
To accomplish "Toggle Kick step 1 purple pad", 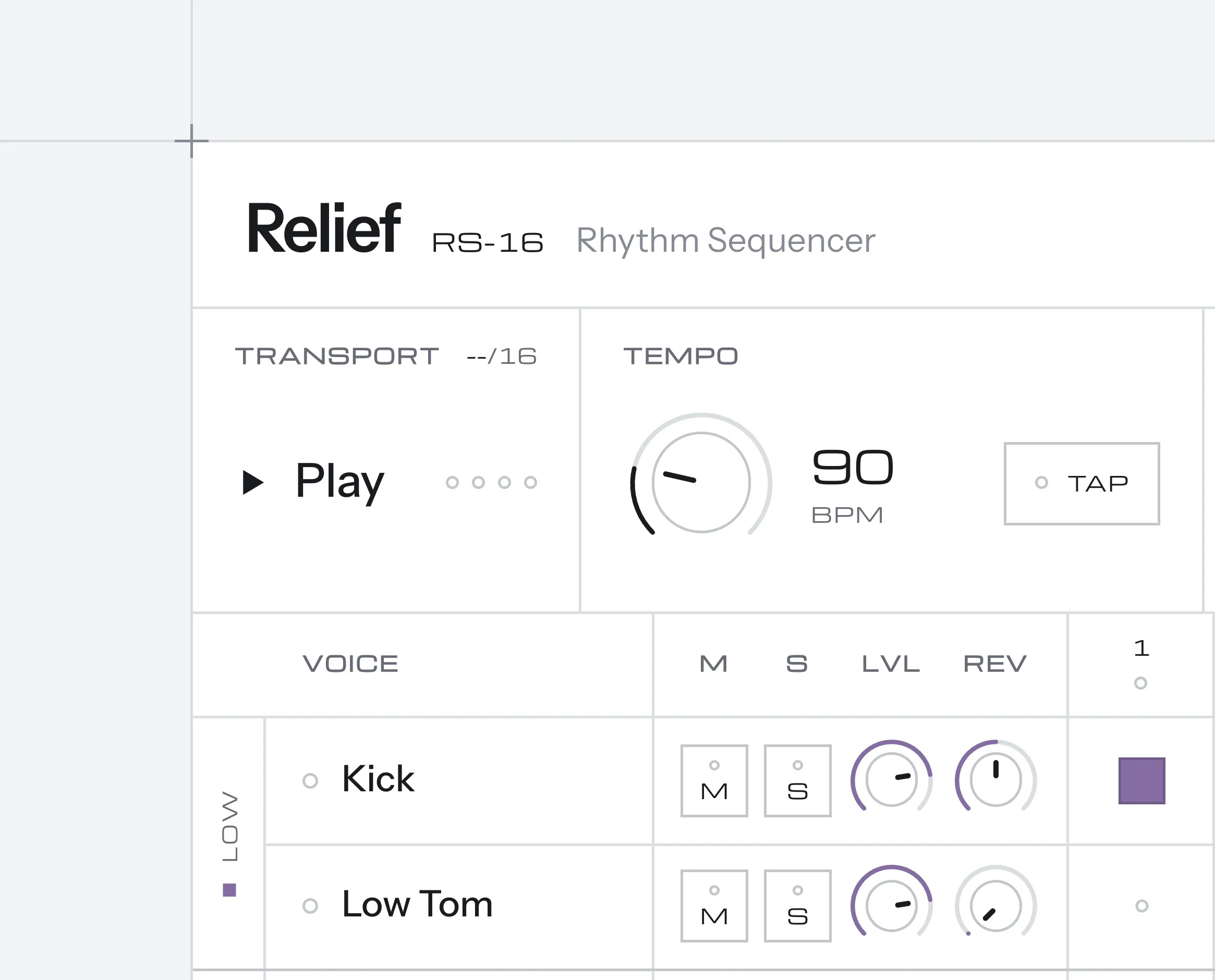I will pyautogui.click(x=1141, y=781).
